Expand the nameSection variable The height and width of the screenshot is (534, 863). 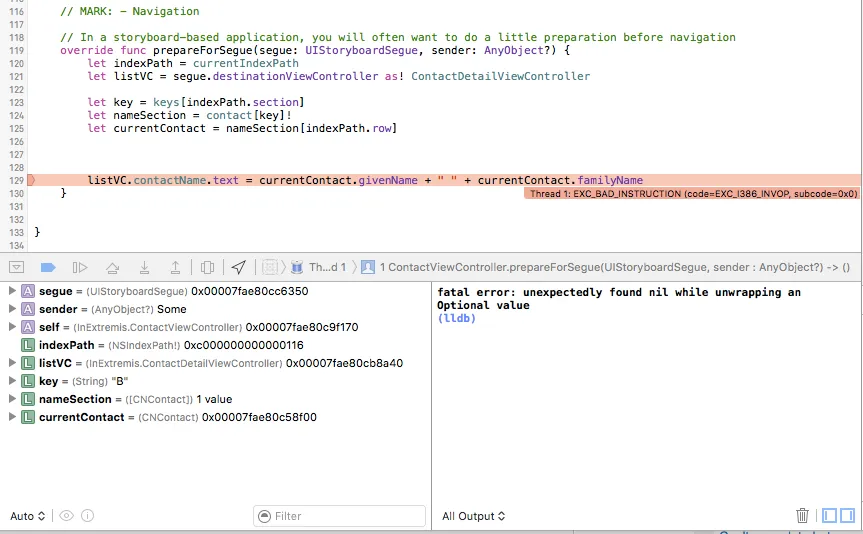tap(12, 399)
